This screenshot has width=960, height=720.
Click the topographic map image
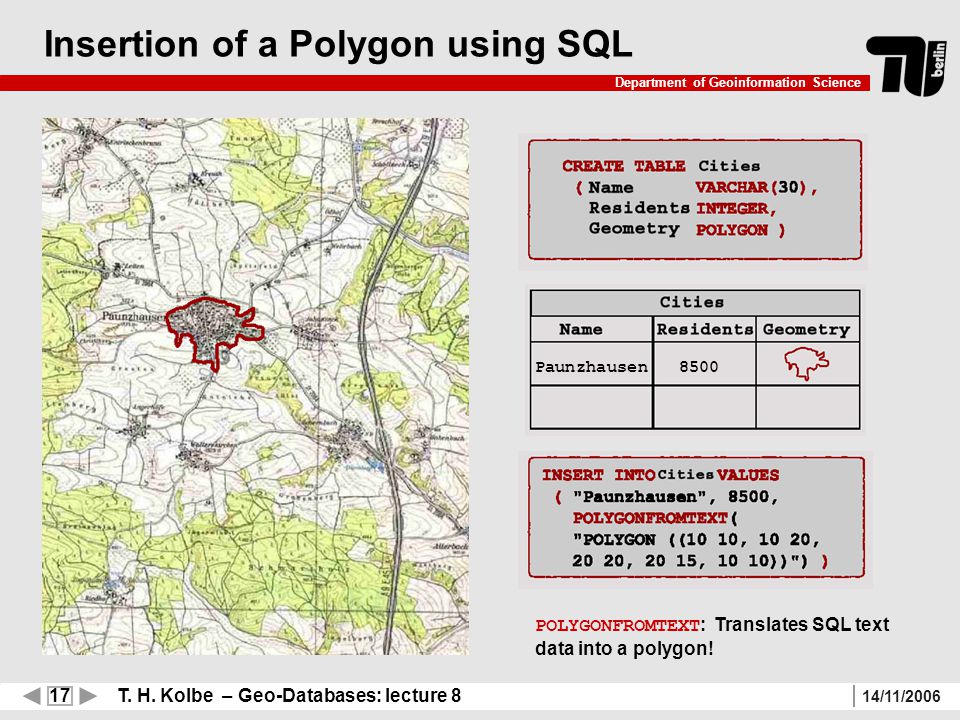point(255,386)
